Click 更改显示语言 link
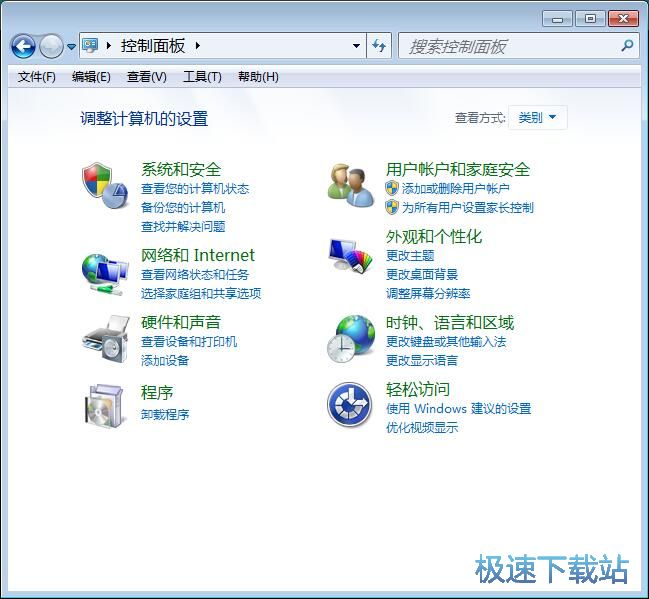Image resolution: width=649 pixels, height=599 pixels. [x=422, y=361]
